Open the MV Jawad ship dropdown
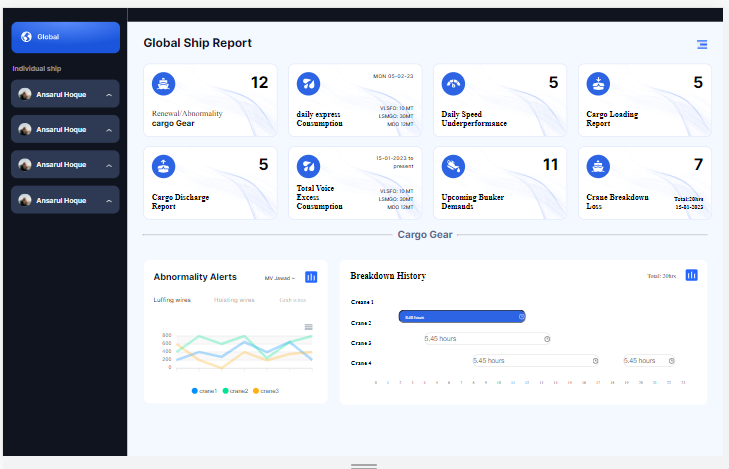This screenshot has width=729, height=469. coord(279,278)
